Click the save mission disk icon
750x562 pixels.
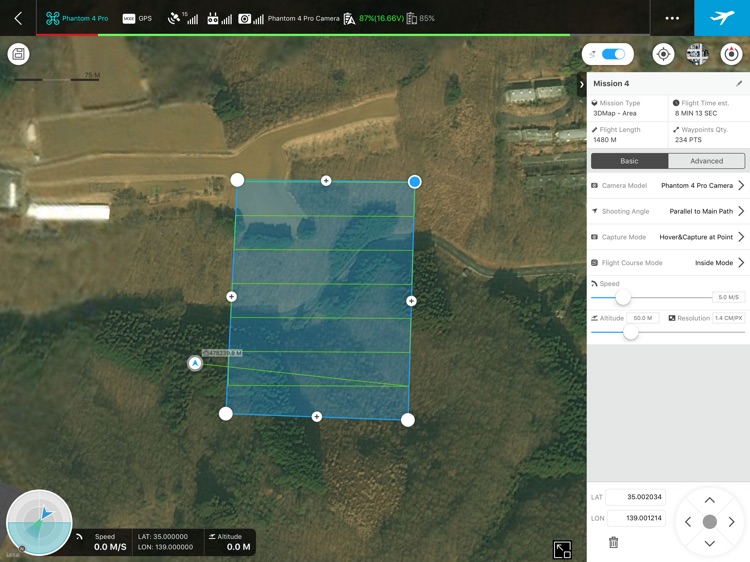tap(19, 54)
